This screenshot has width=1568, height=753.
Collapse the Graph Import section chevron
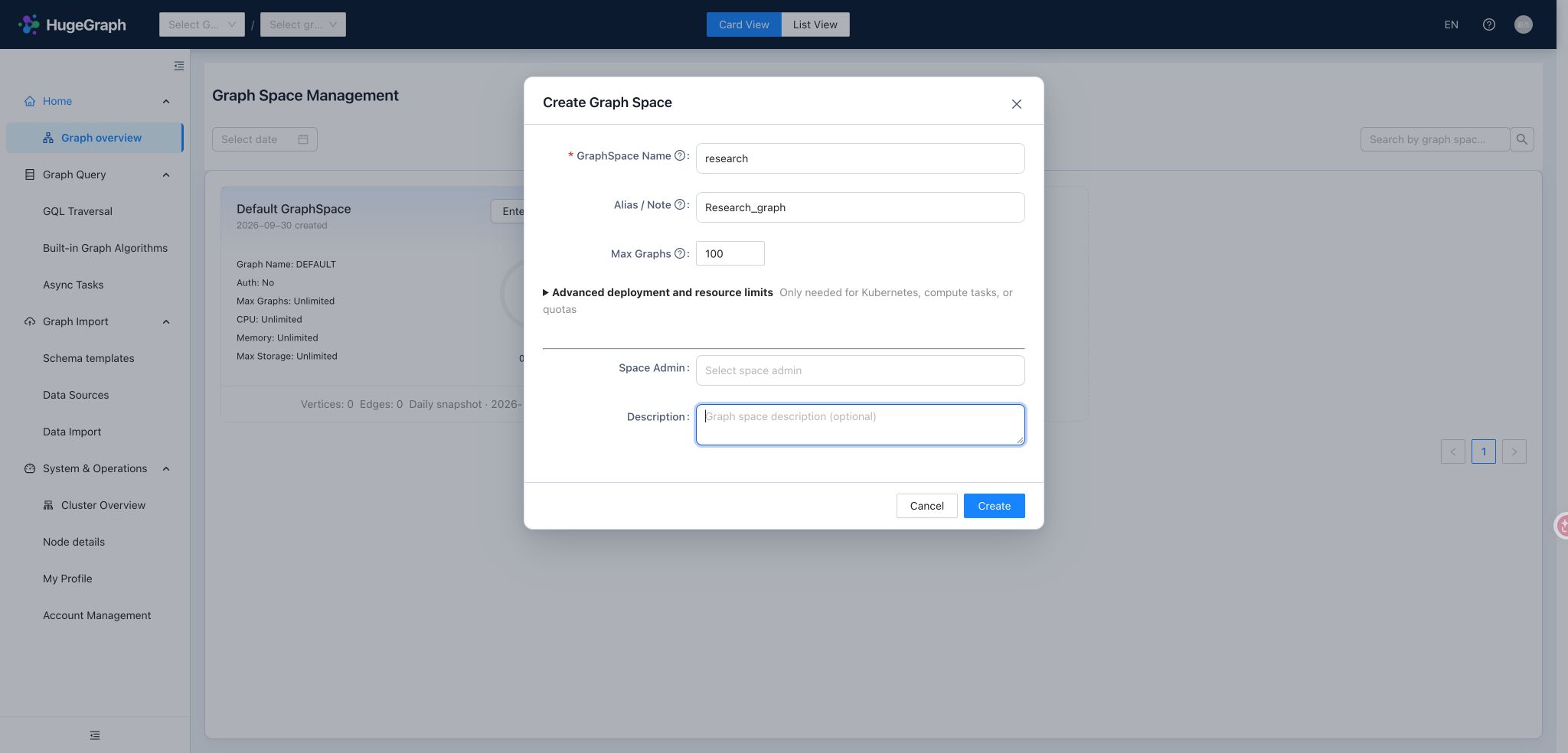coord(166,321)
